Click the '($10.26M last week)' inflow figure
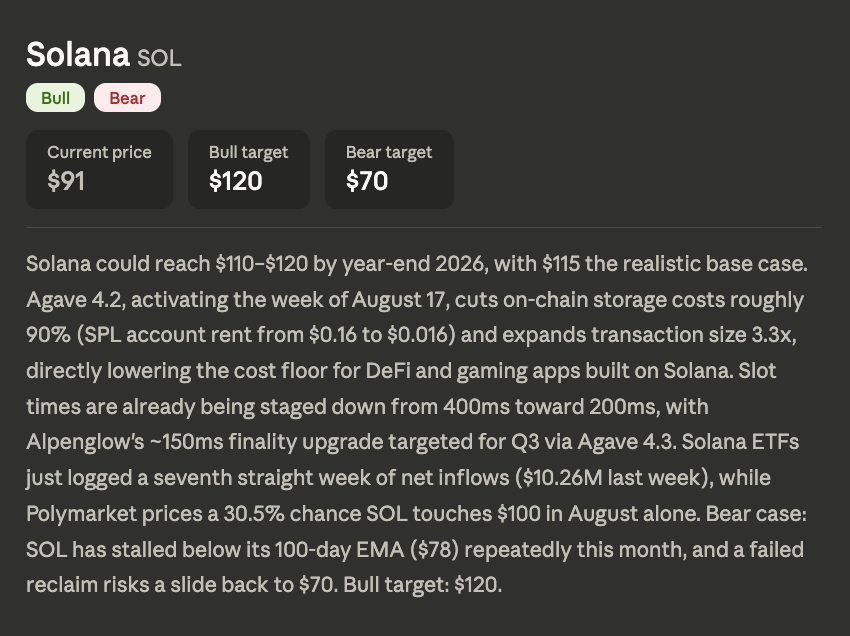 614,478
